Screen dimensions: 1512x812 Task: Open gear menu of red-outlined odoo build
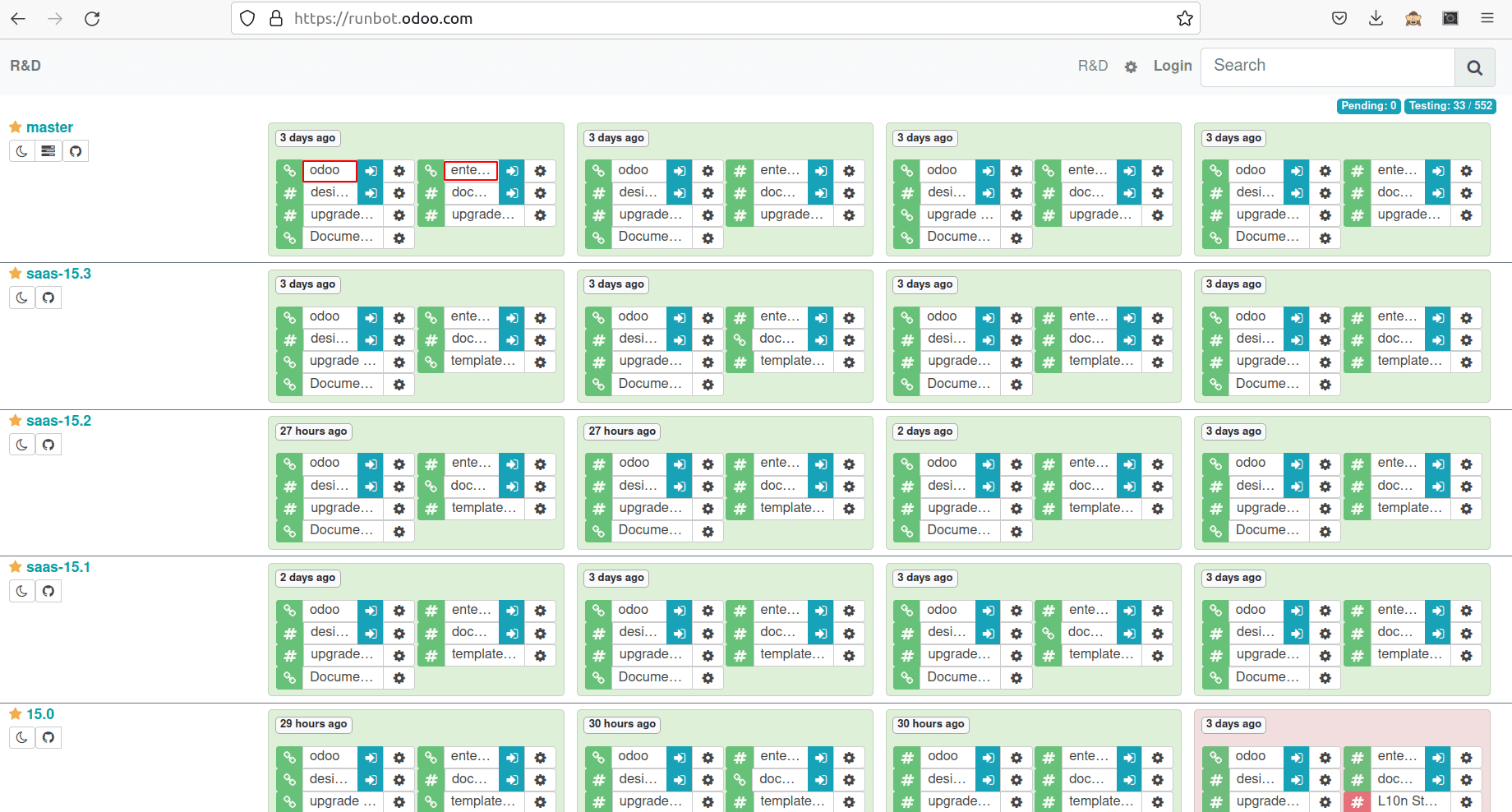click(x=399, y=171)
